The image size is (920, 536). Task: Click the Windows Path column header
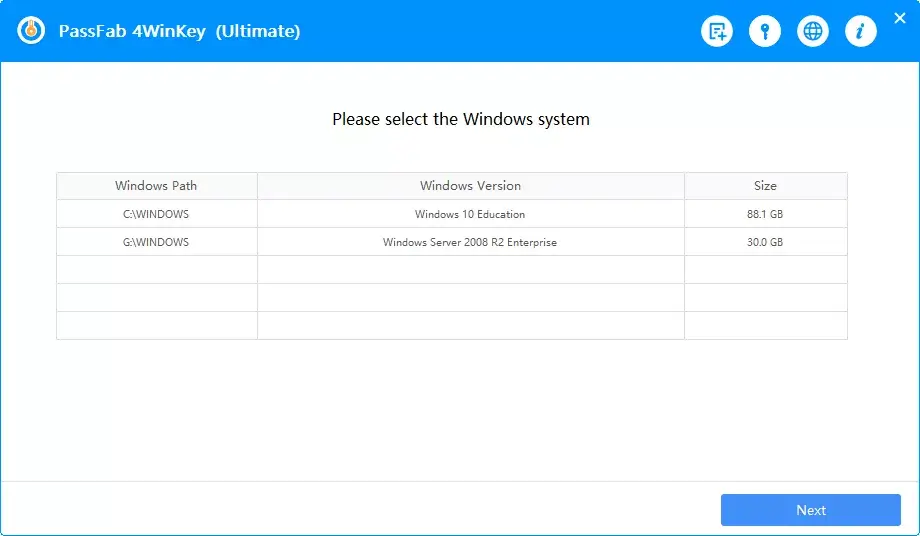pos(156,186)
